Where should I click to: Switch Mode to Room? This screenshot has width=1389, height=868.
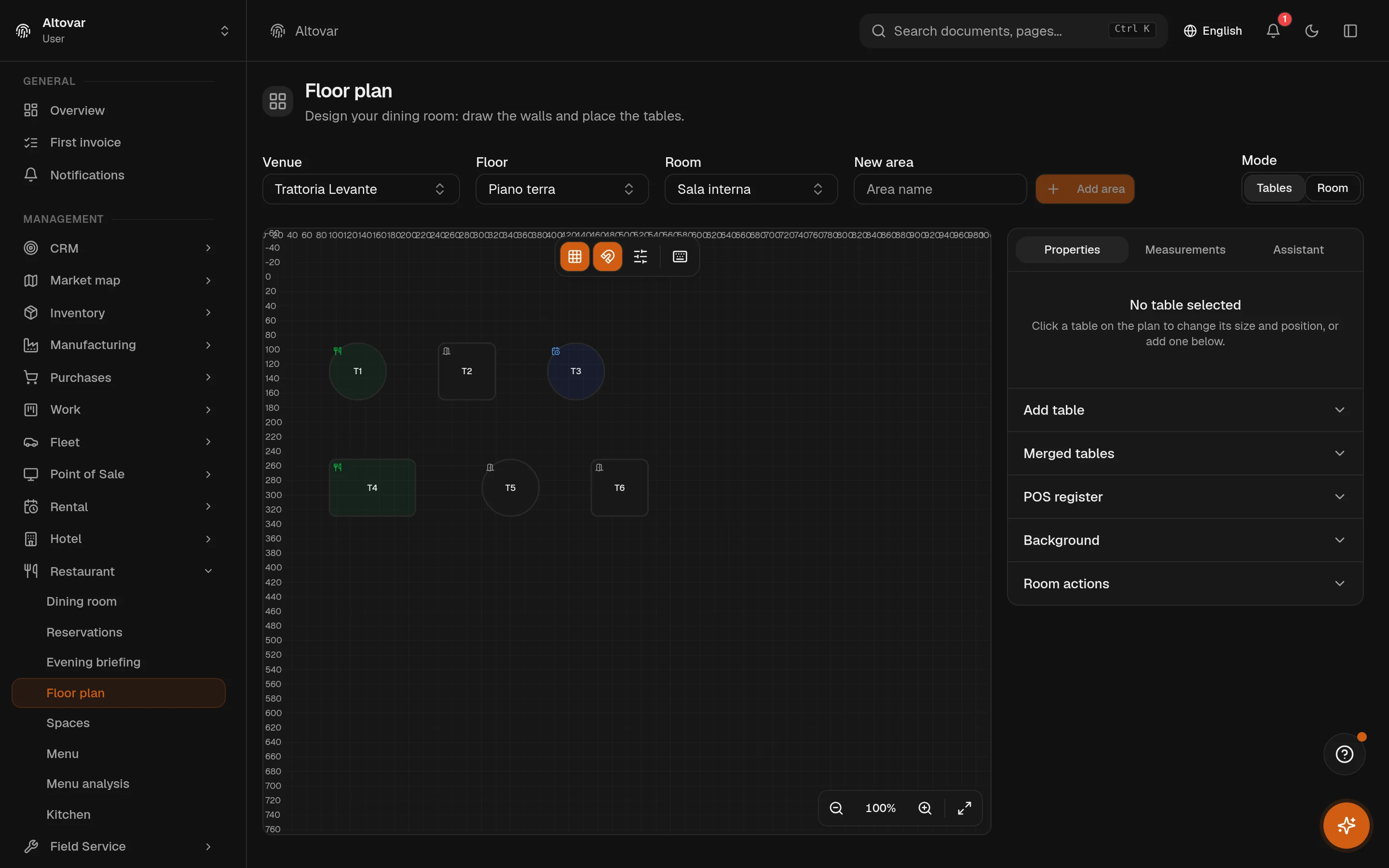tap(1332, 188)
